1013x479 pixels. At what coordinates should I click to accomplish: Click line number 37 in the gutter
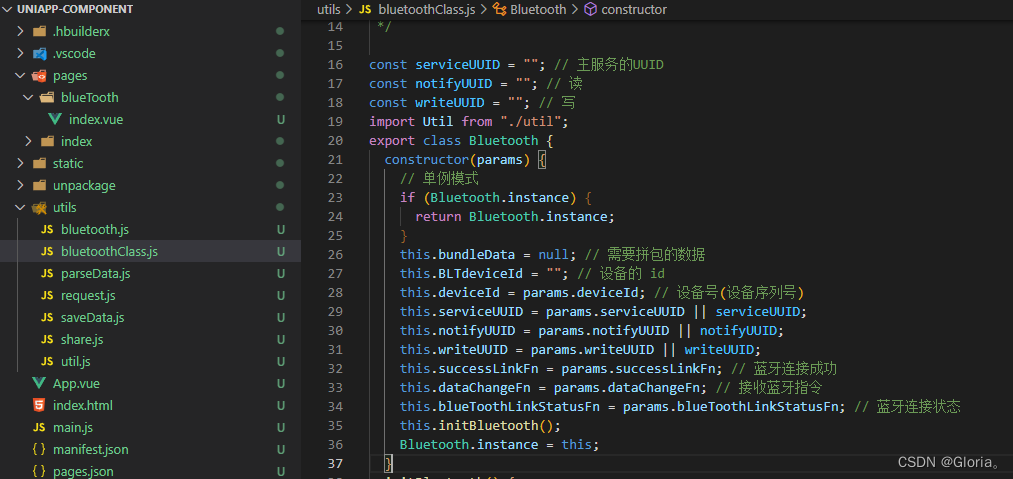click(335, 463)
